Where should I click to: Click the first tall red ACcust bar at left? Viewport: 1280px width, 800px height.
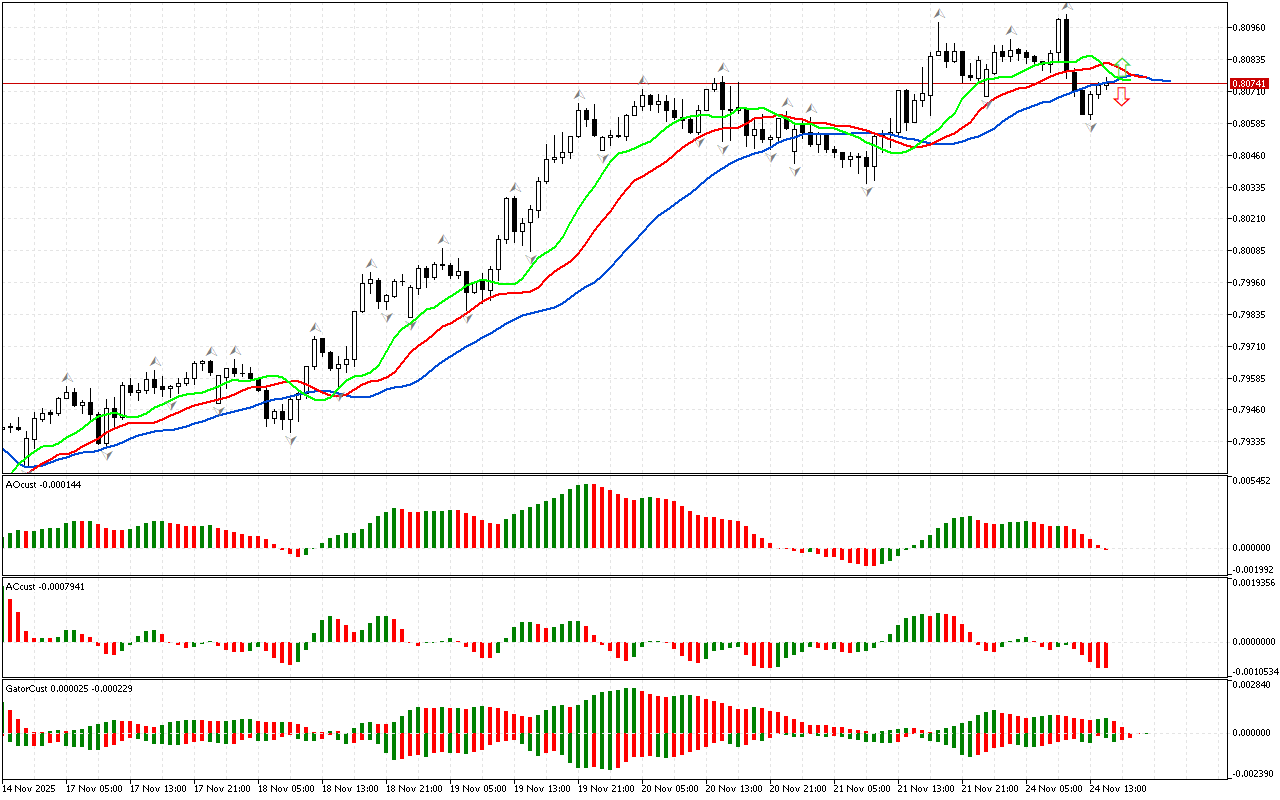[x=11, y=621]
